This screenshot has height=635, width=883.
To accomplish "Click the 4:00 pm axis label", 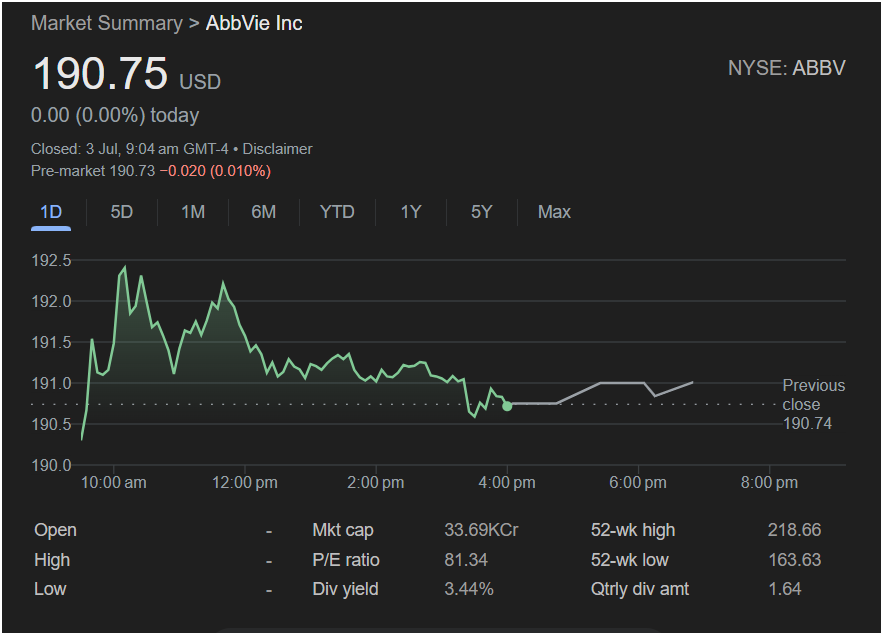I will [507, 483].
